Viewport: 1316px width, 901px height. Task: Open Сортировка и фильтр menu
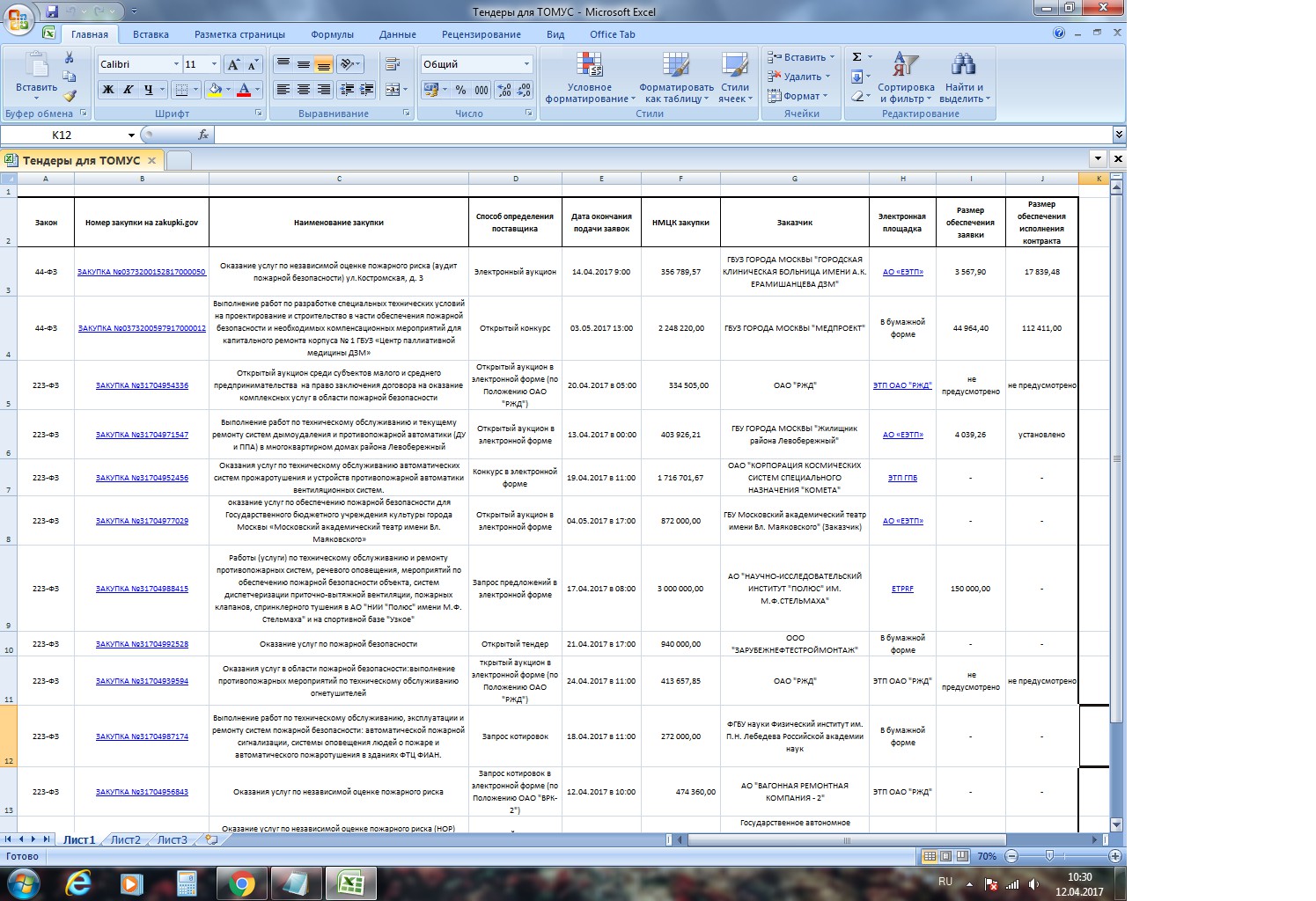[x=906, y=78]
